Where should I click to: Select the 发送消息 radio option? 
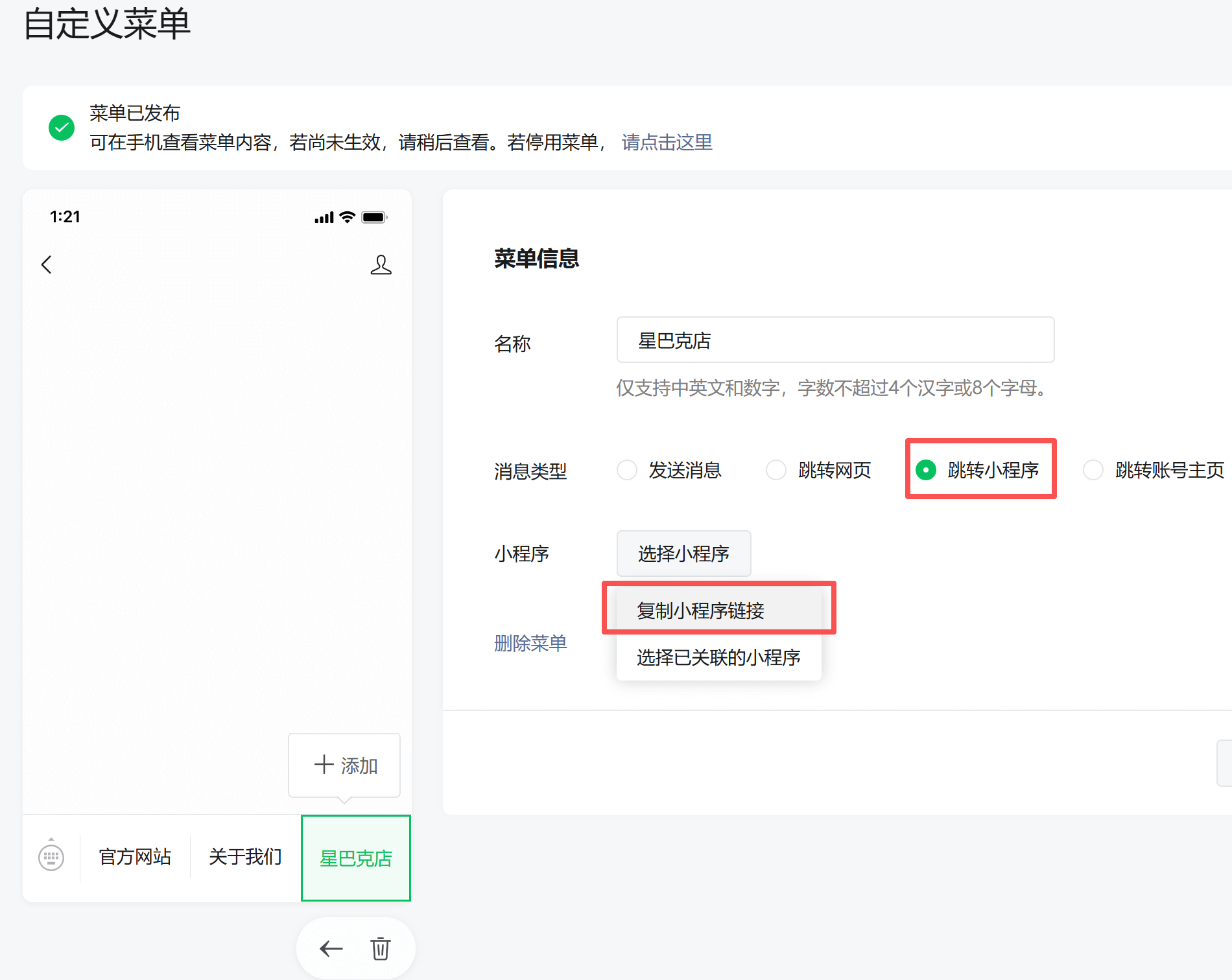click(627, 470)
